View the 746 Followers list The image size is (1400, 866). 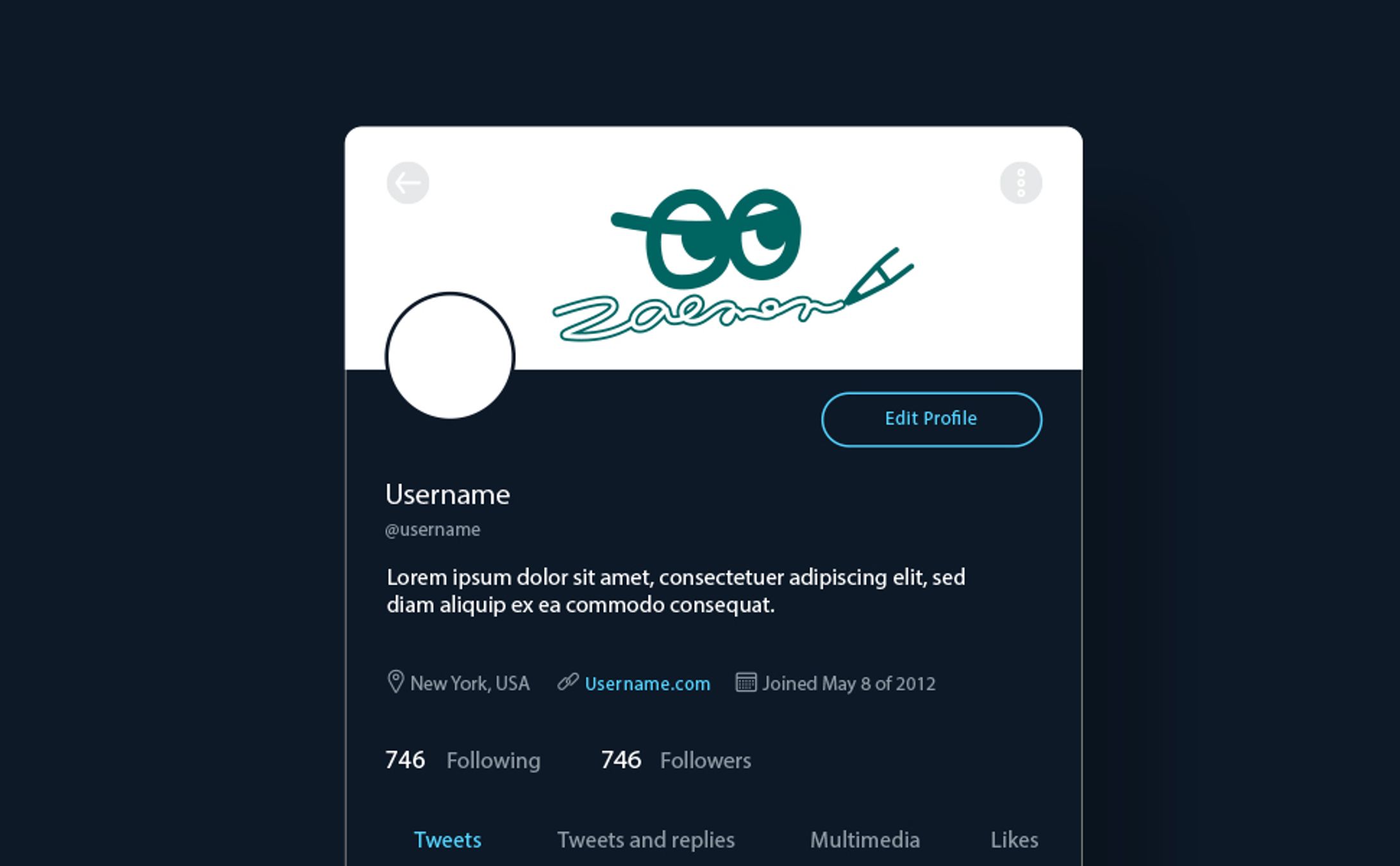(676, 760)
